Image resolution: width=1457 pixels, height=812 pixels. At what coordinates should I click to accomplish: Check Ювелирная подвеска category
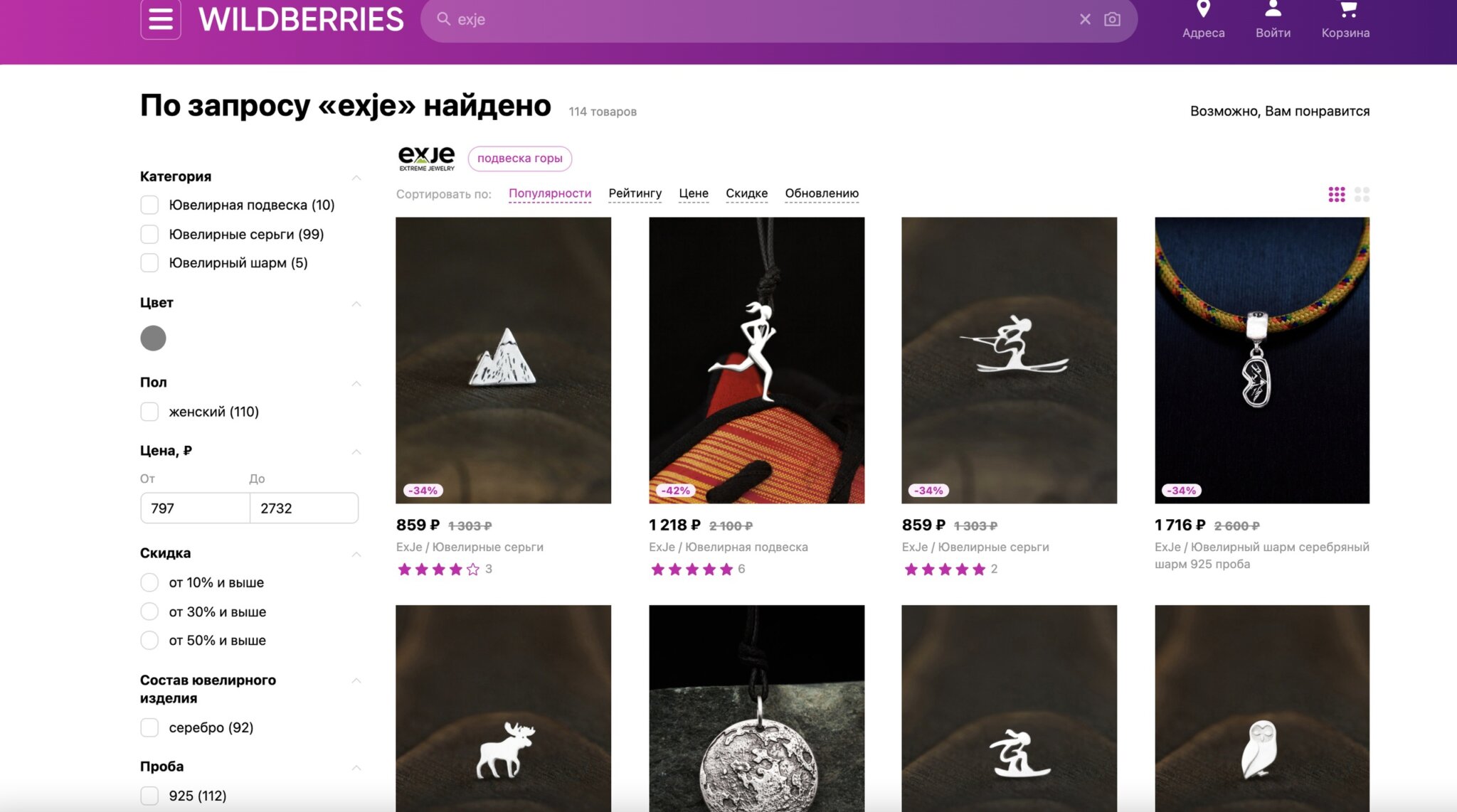(x=149, y=205)
